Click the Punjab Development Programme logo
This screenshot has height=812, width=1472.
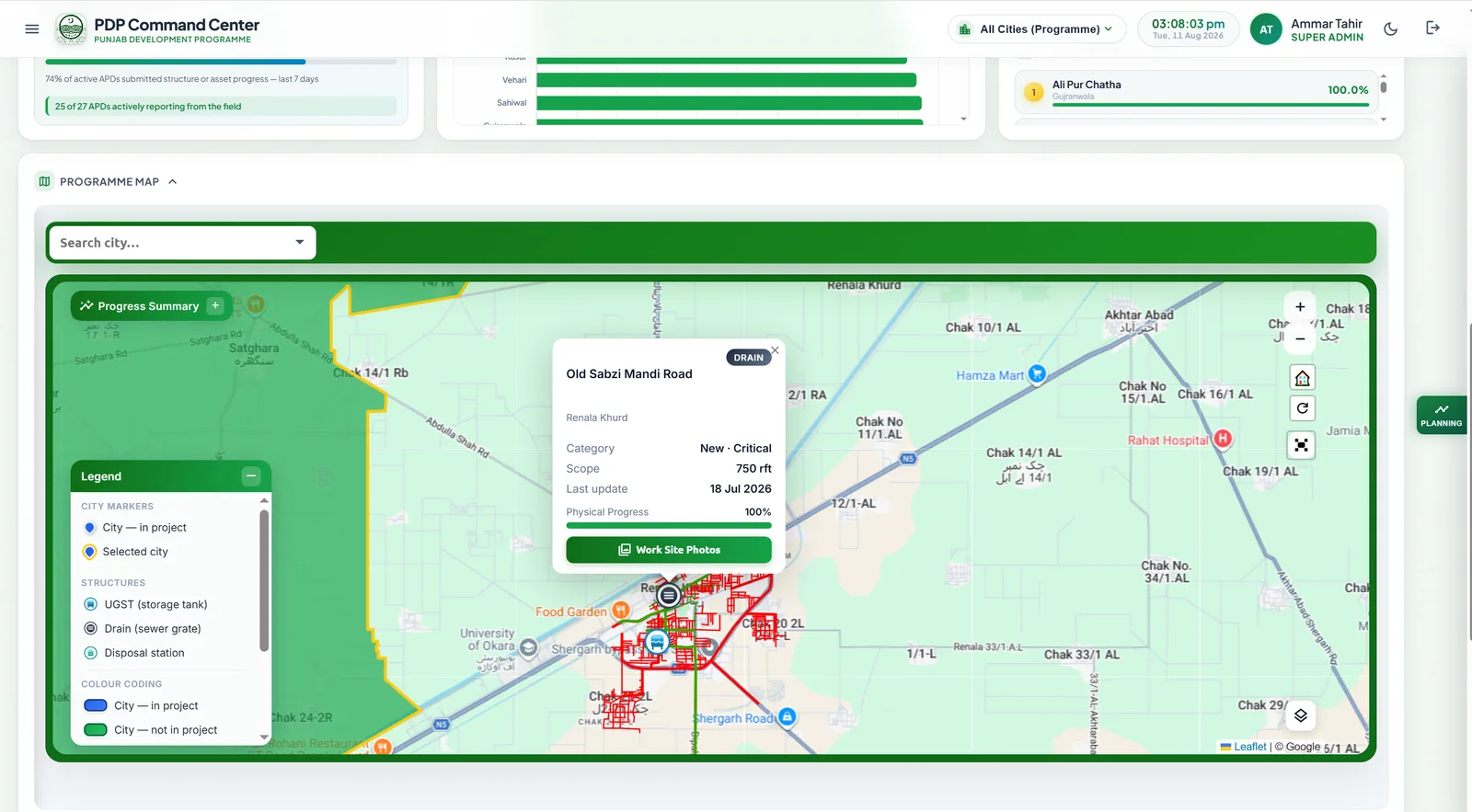[71, 29]
